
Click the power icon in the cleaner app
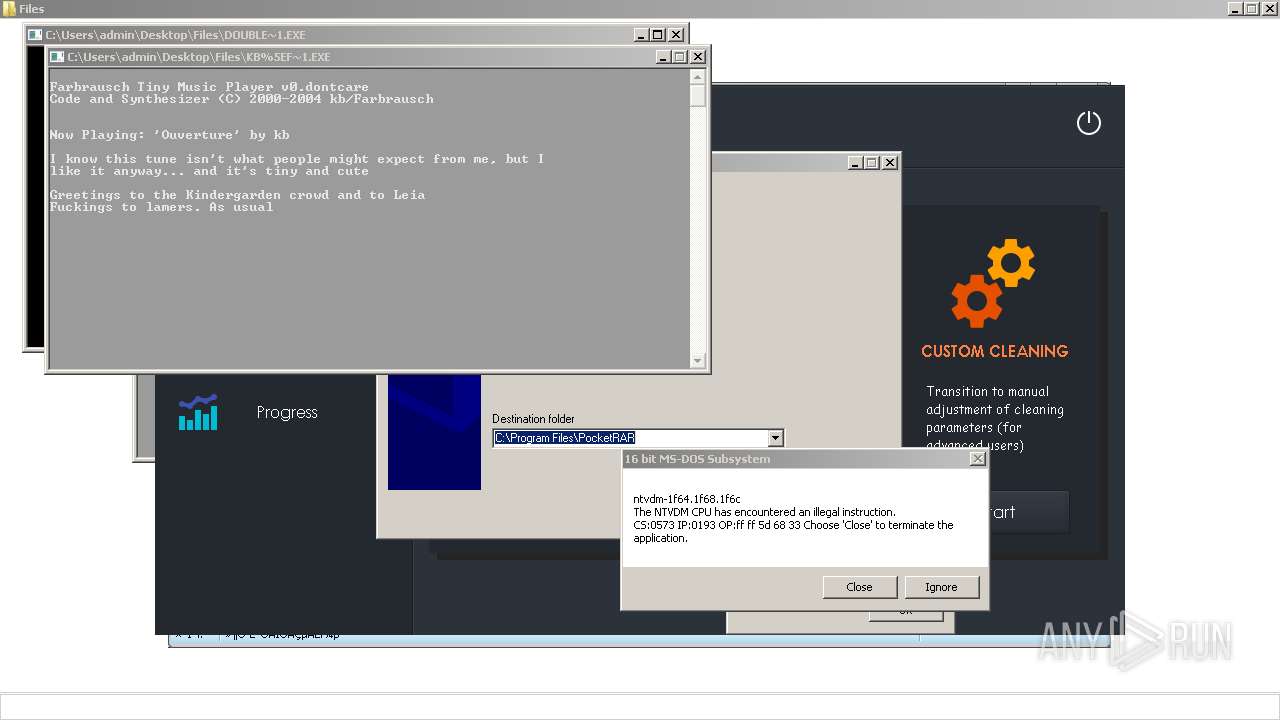1088,123
